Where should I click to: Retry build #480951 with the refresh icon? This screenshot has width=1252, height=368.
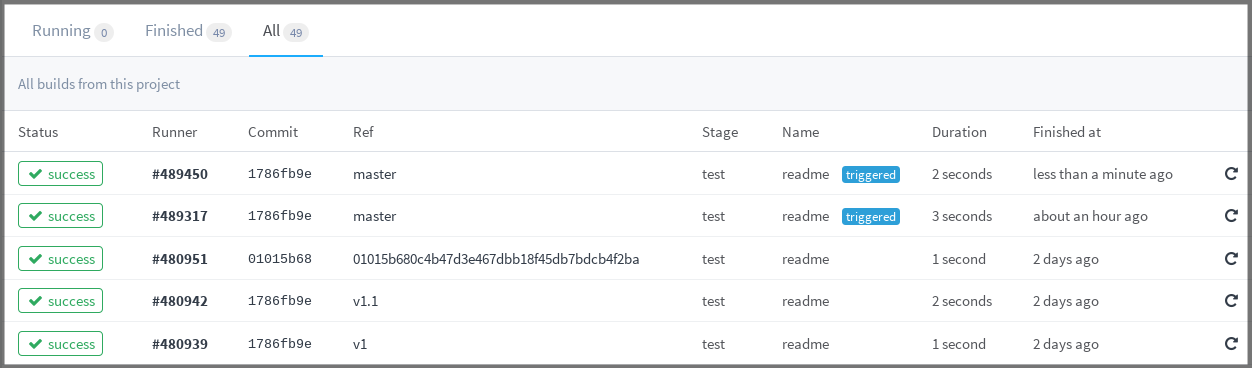click(1231, 259)
